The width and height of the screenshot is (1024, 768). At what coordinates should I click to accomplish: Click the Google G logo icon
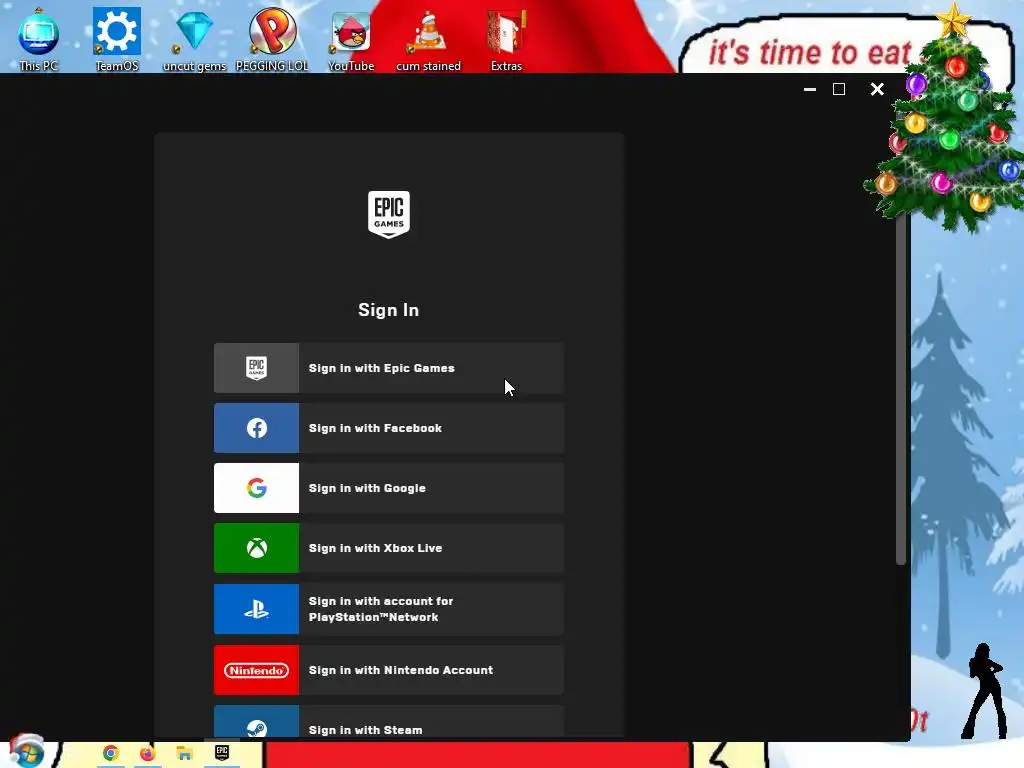pyautogui.click(x=257, y=488)
